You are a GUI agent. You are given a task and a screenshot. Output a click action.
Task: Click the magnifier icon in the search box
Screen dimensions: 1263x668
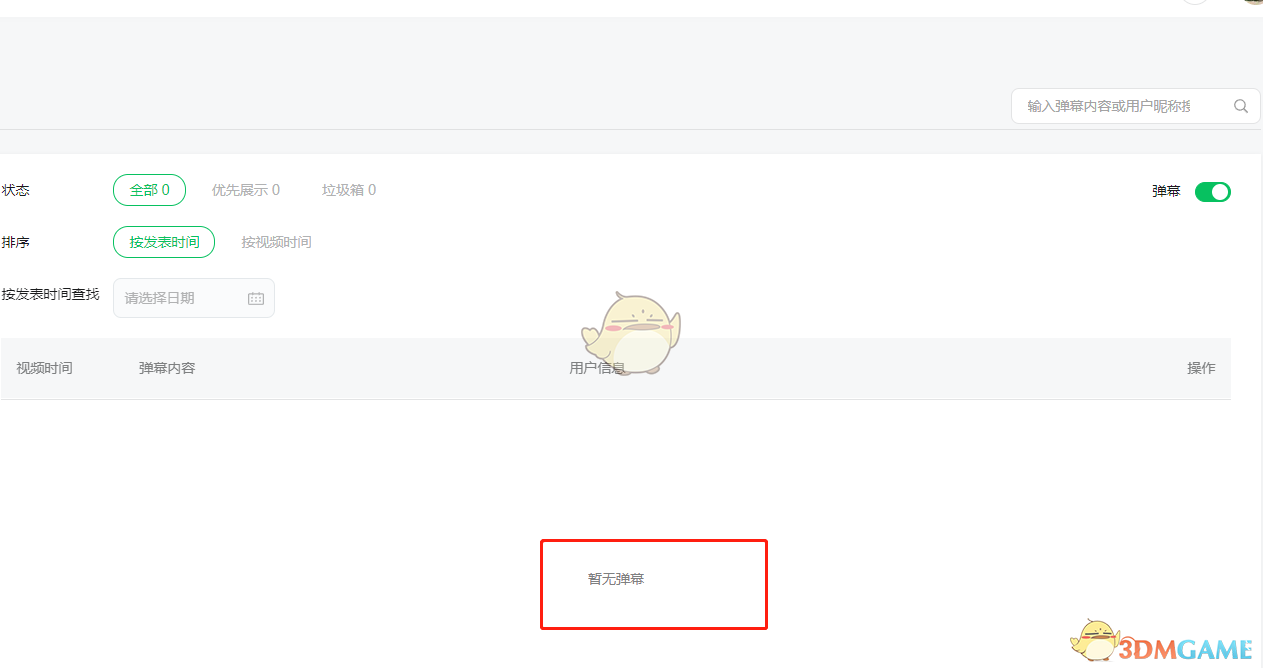tap(1241, 106)
